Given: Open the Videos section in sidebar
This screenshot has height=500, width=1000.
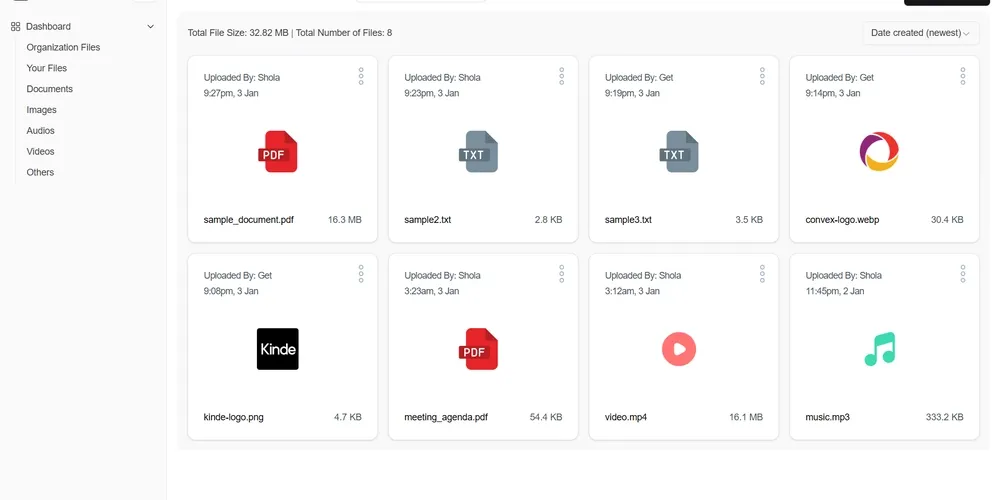Looking at the screenshot, I should click(40, 152).
